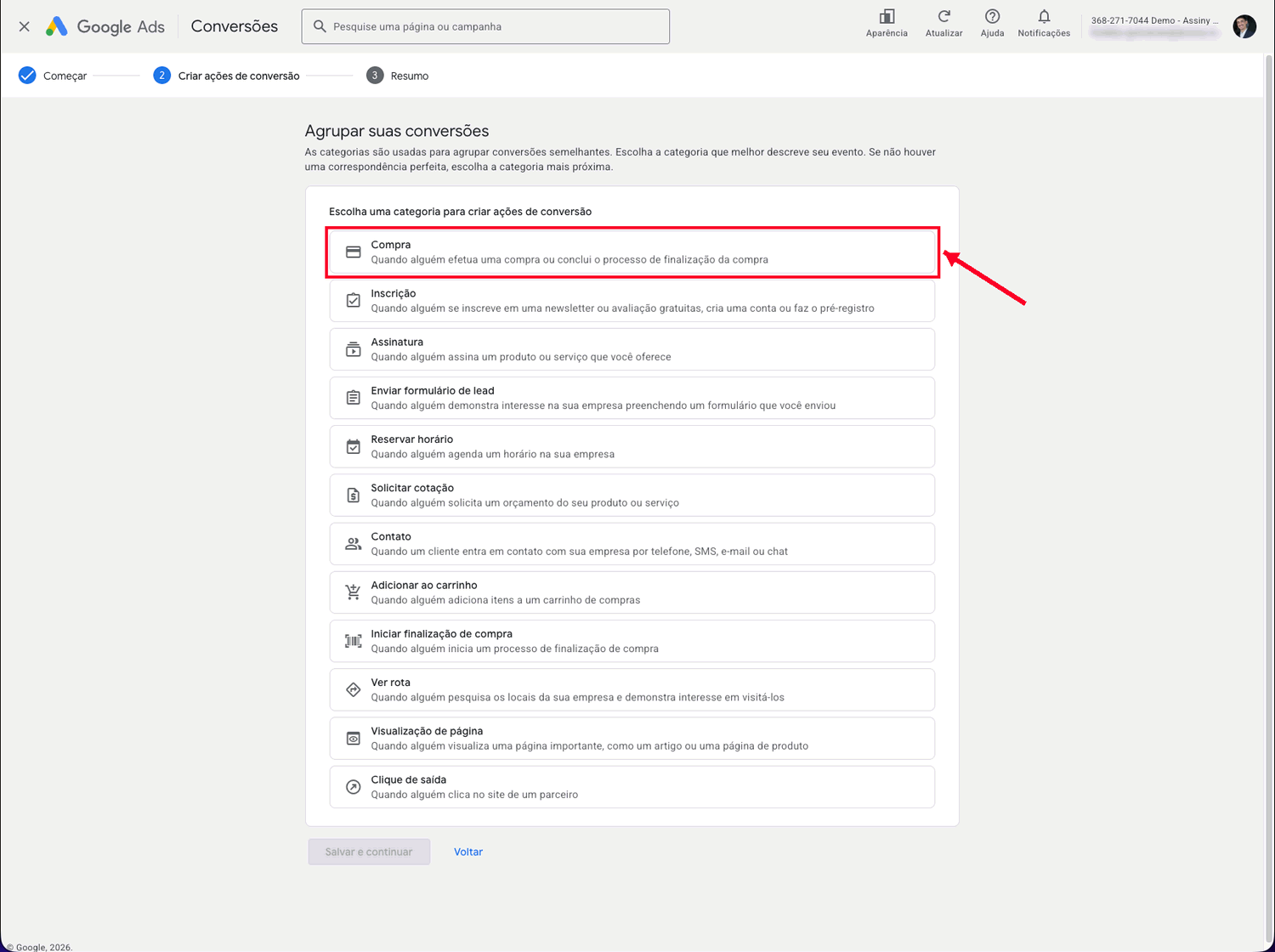1275x952 pixels.
Task: Go to the Começar step
Action: (x=53, y=76)
